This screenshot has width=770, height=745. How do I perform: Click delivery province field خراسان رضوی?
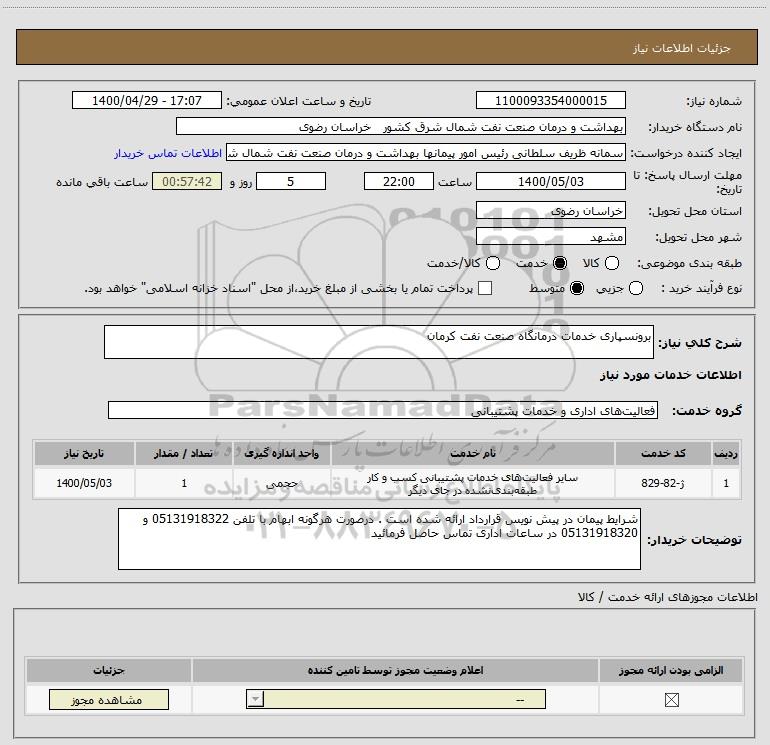[x=550, y=211]
